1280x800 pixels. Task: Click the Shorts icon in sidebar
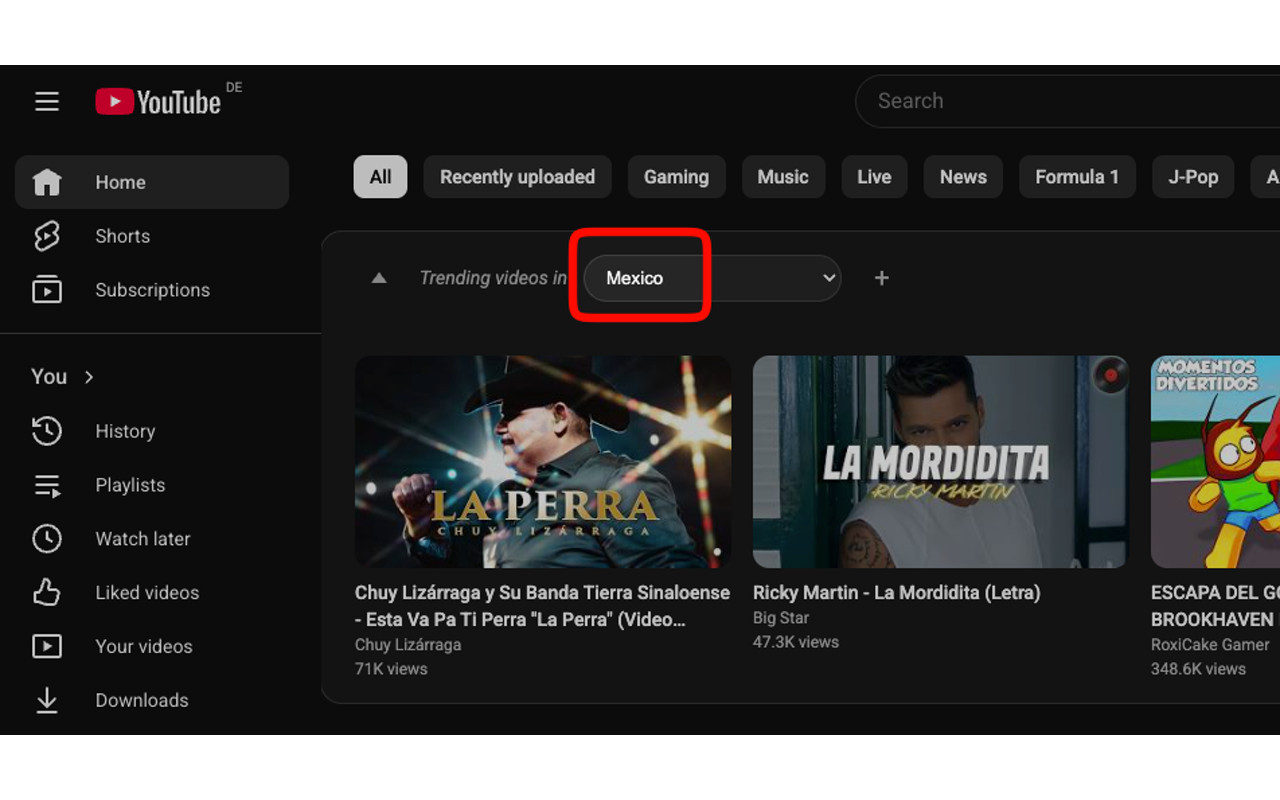(x=47, y=236)
